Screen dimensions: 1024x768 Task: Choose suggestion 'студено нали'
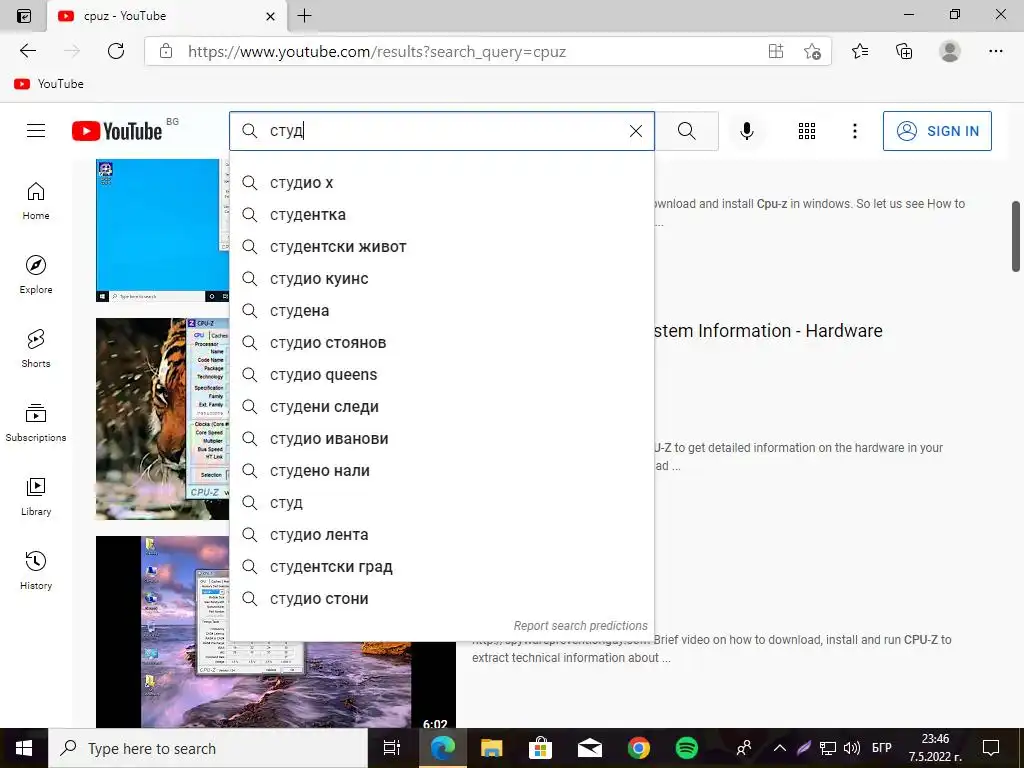(442, 471)
